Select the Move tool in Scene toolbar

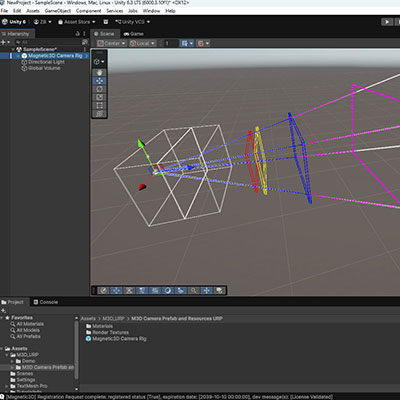coord(99,81)
